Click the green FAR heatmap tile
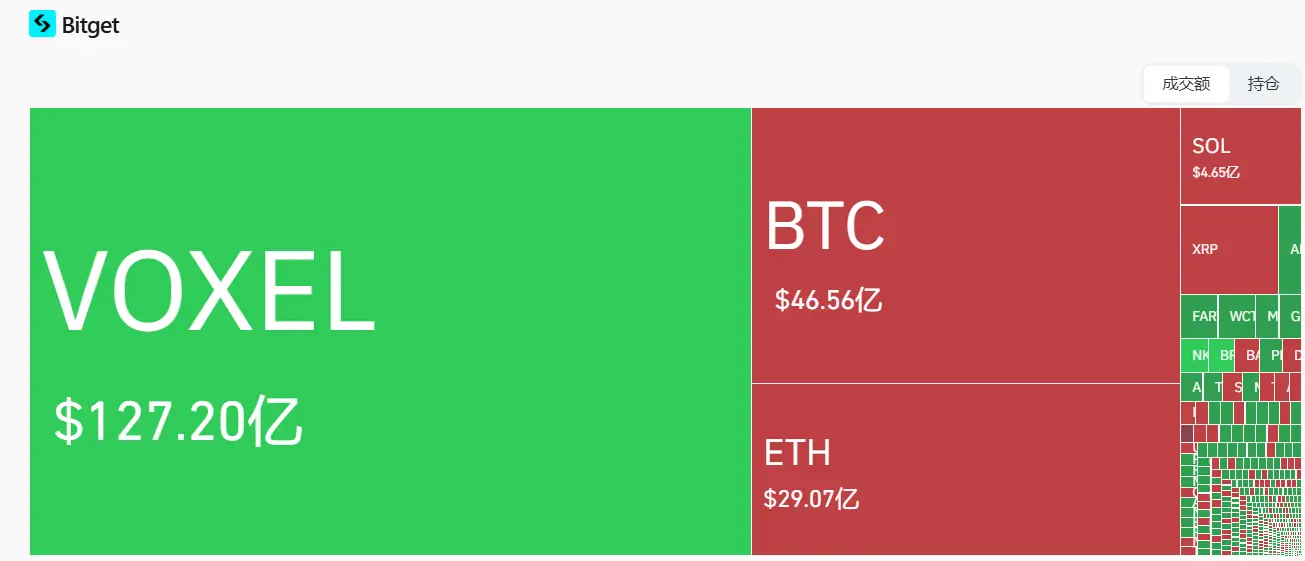Screen dimensions: 1305x561 [1199, 316]
